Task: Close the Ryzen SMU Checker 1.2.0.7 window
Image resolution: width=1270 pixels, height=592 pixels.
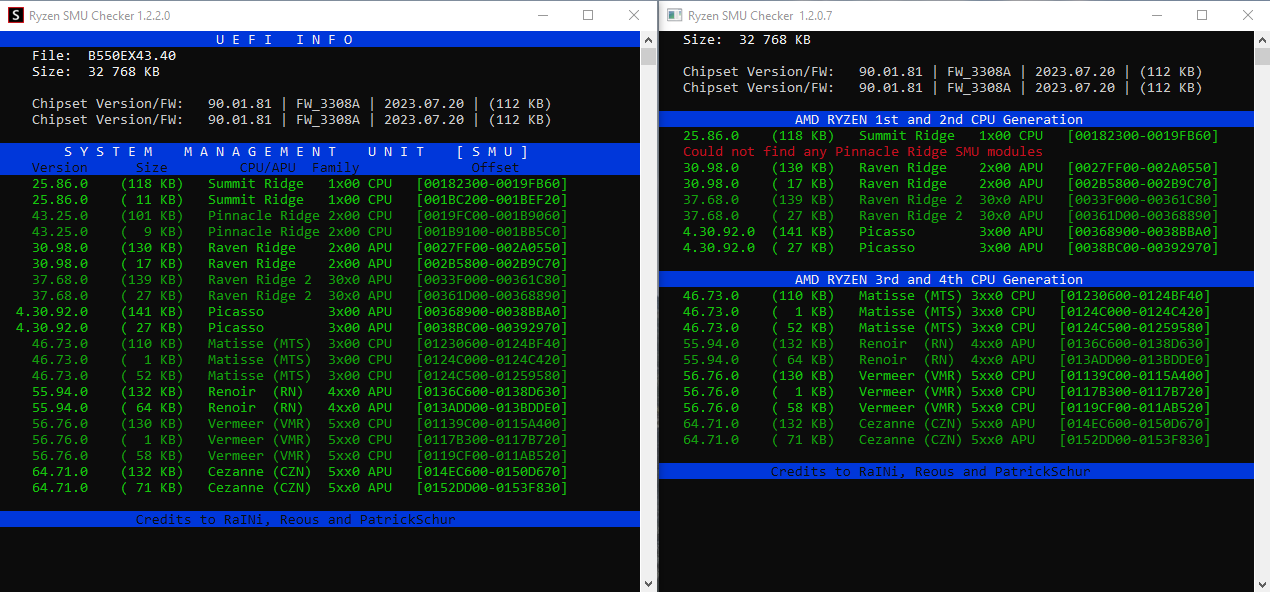Action: [1248, 15]
